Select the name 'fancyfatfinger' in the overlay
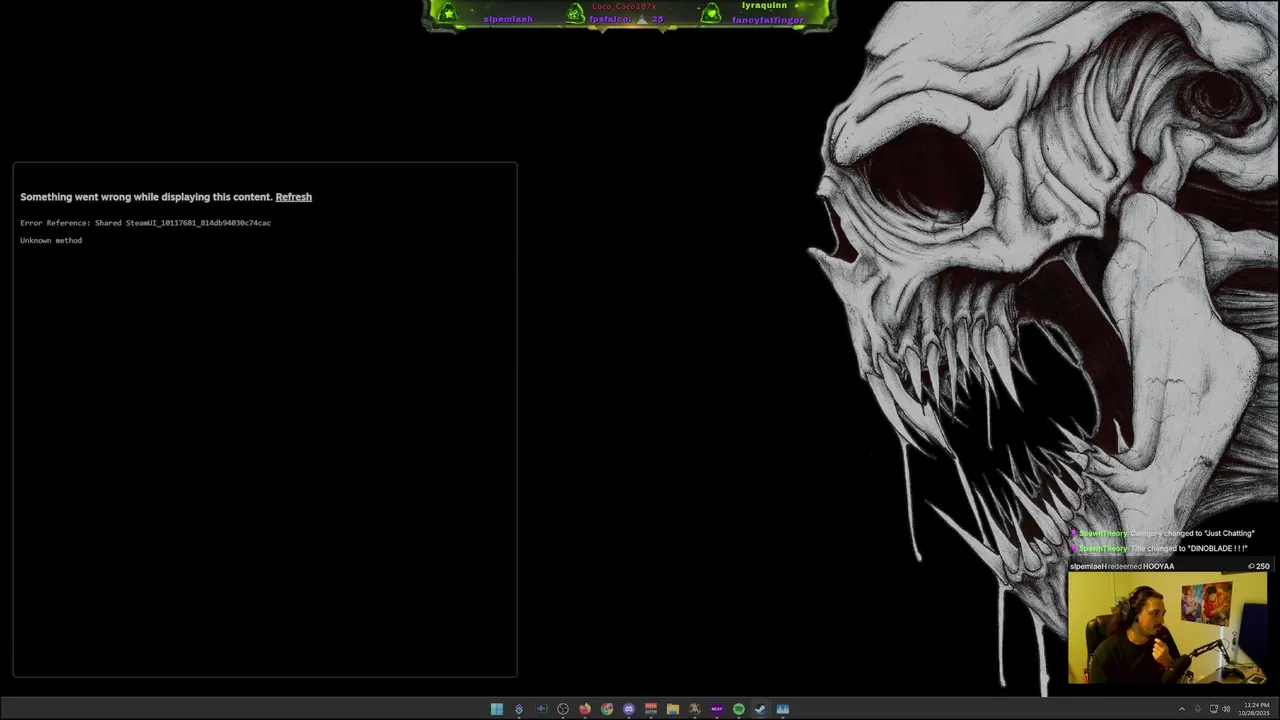This screenshot has width=1280, height=720. pyautogui.click(x=768, y=20)
